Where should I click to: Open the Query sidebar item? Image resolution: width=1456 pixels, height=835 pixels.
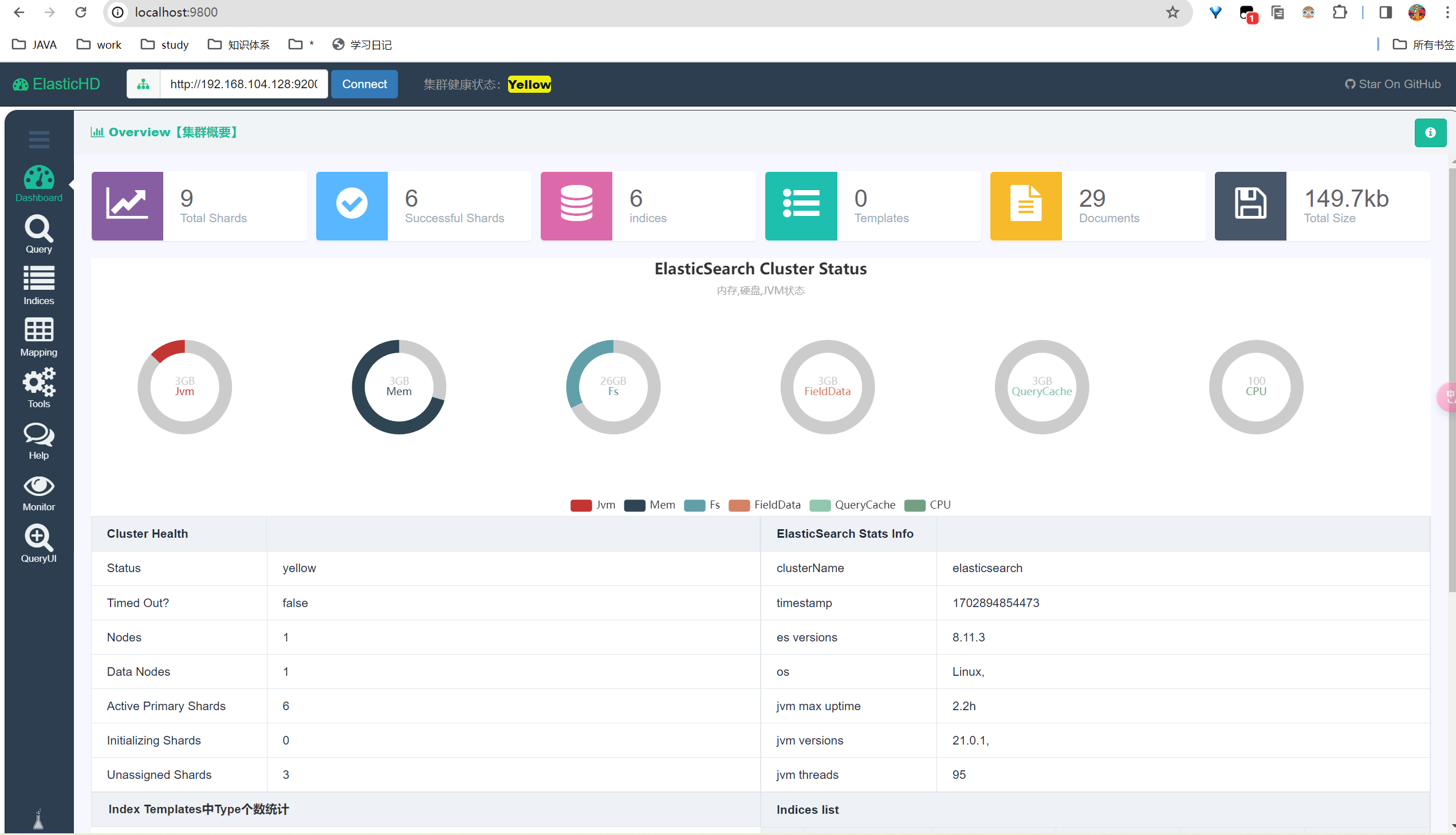[x=39, y=234]
